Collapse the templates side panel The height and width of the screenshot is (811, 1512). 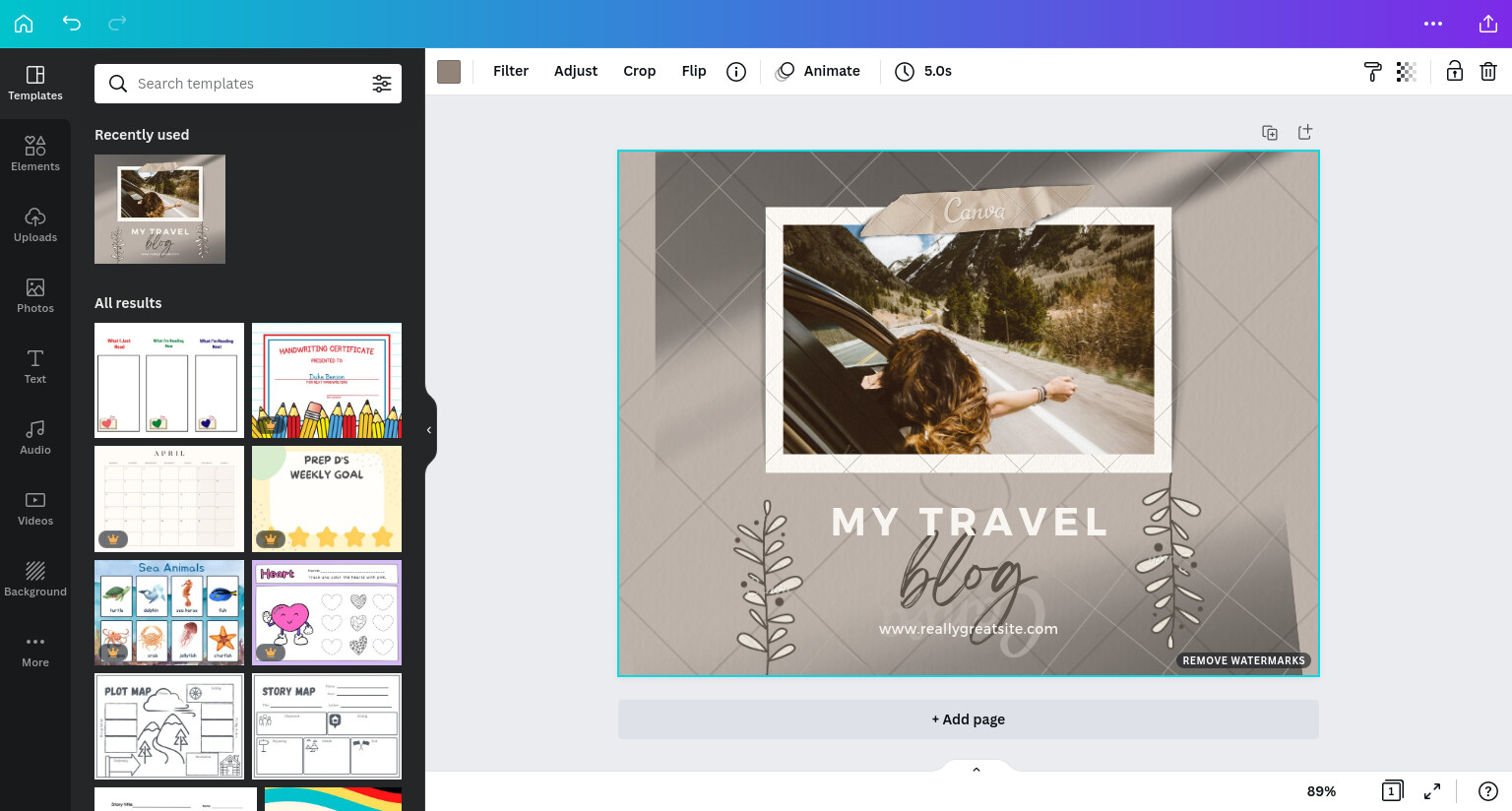pyautogui.click(x=429, y=430)
